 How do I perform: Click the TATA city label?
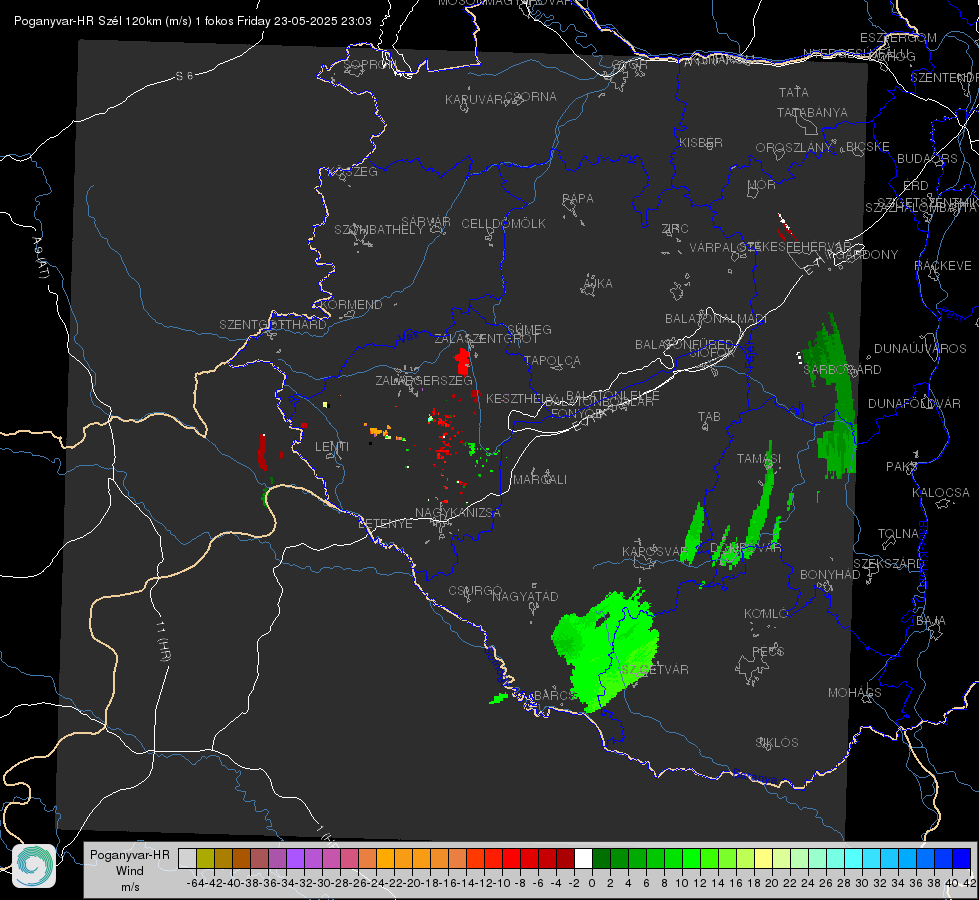[x=794, y=92]
